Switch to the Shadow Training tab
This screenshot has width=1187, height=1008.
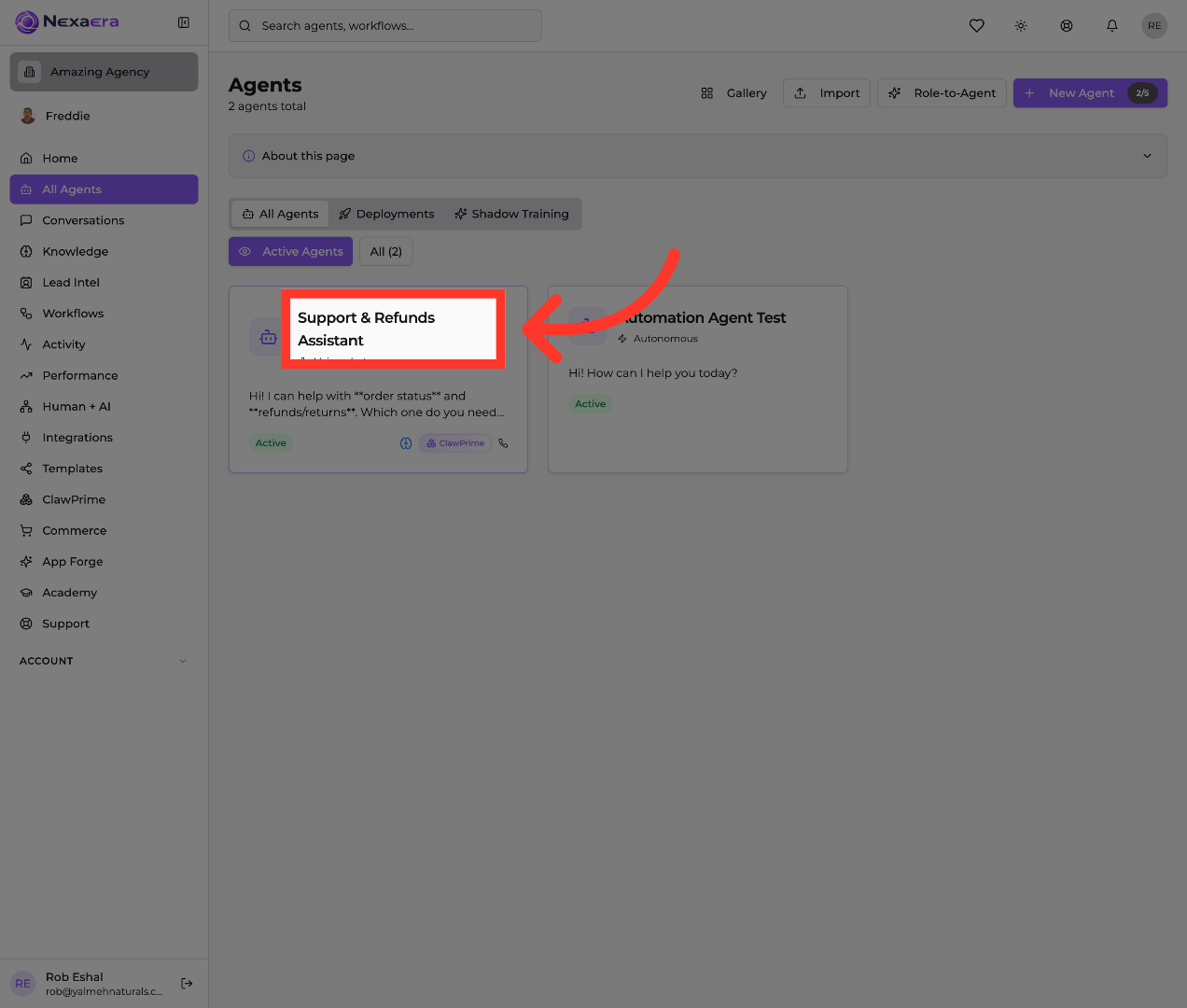tap(511, 214)
